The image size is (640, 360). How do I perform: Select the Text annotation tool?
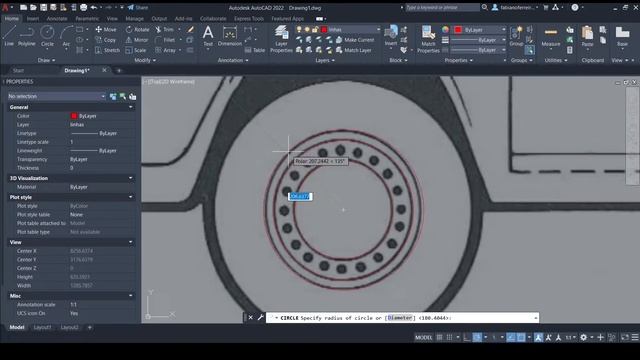point(208,36)
